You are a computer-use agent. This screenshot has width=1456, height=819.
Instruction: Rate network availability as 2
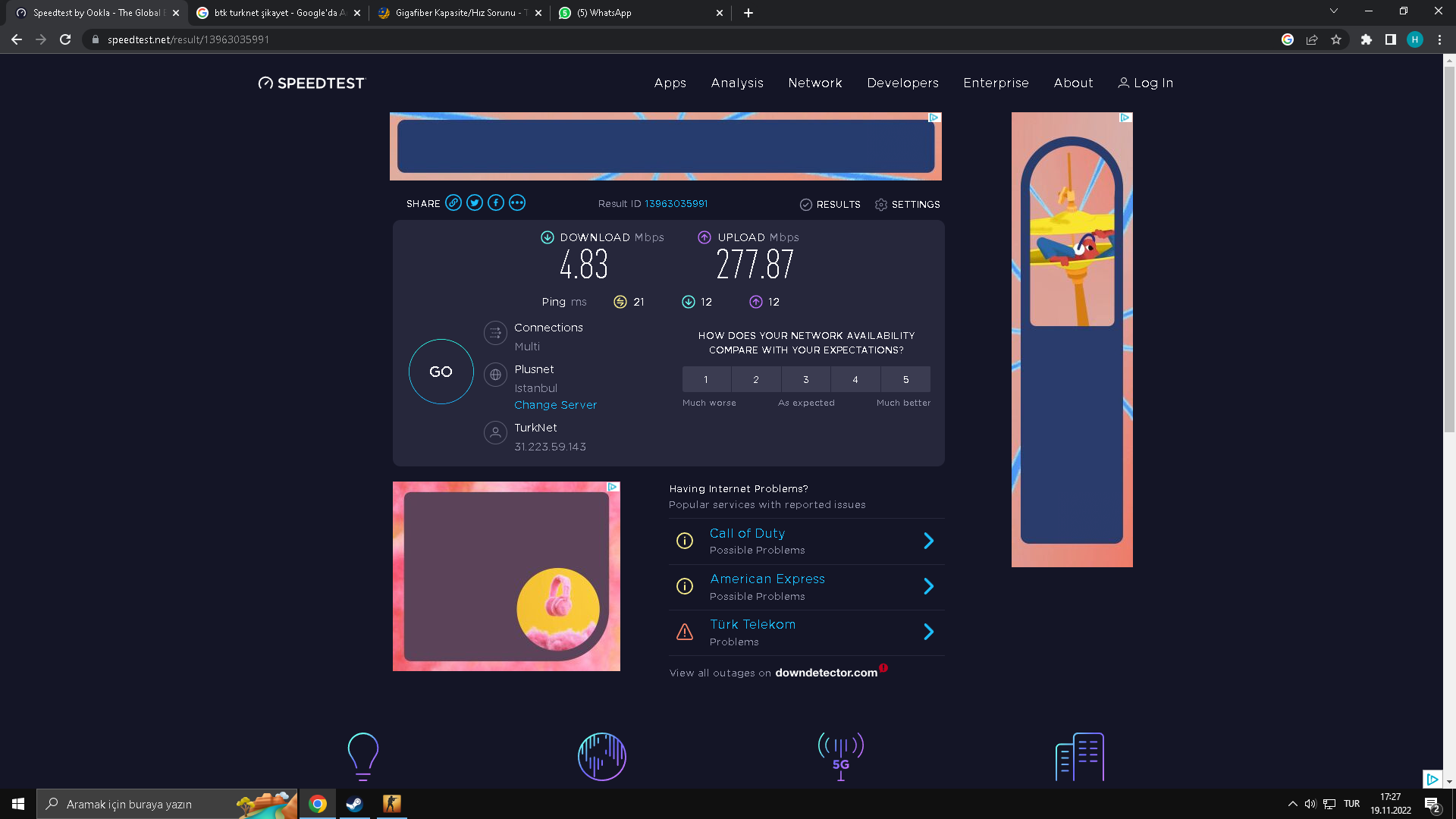[x=756, y=379]
